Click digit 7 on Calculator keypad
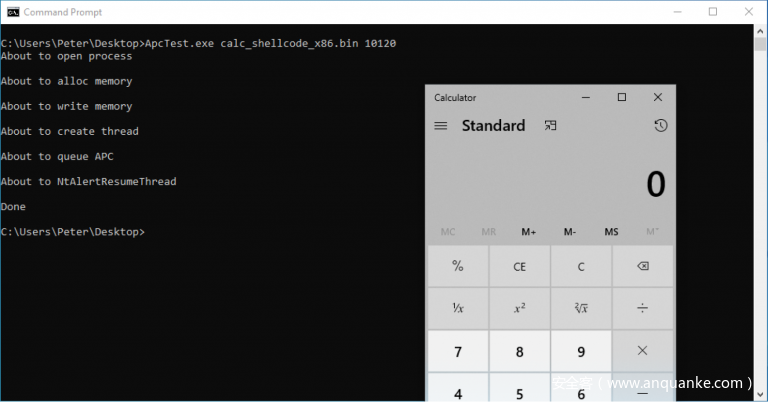Image resolution: width=768 pixels, height=402 pixels. 458,351
